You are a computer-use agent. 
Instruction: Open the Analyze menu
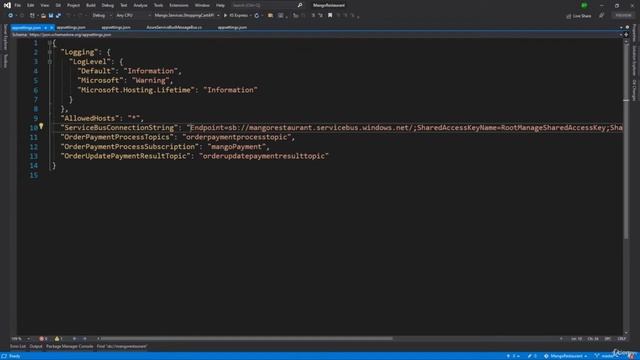(x=140, y=5)
